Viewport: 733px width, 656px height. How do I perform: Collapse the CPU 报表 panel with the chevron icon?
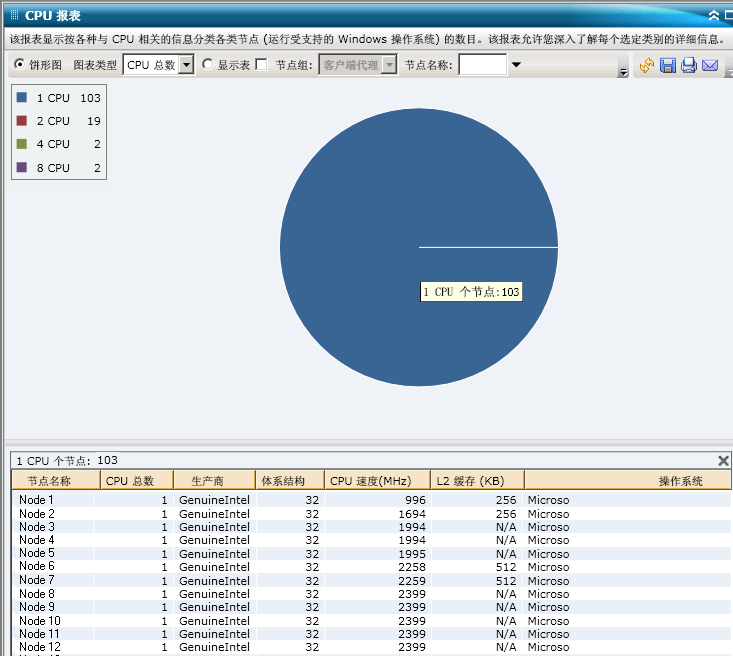point(714,16)
